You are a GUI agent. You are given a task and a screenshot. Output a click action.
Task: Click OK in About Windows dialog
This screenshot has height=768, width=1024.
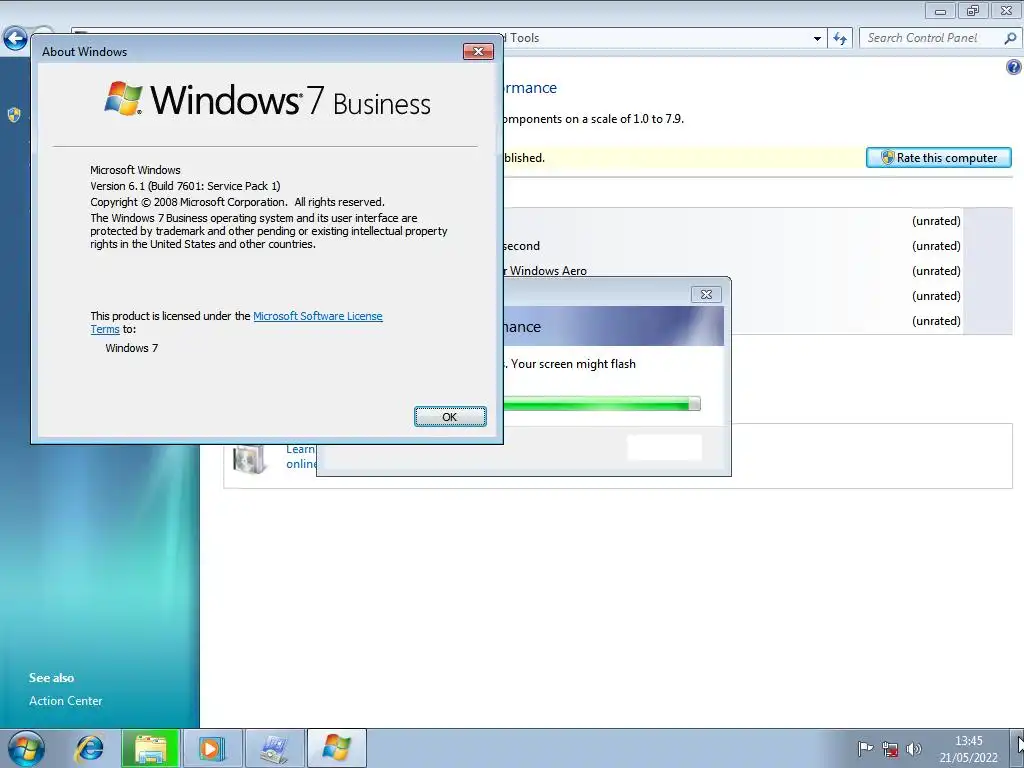pyautogui.click(x=450, y=417)
